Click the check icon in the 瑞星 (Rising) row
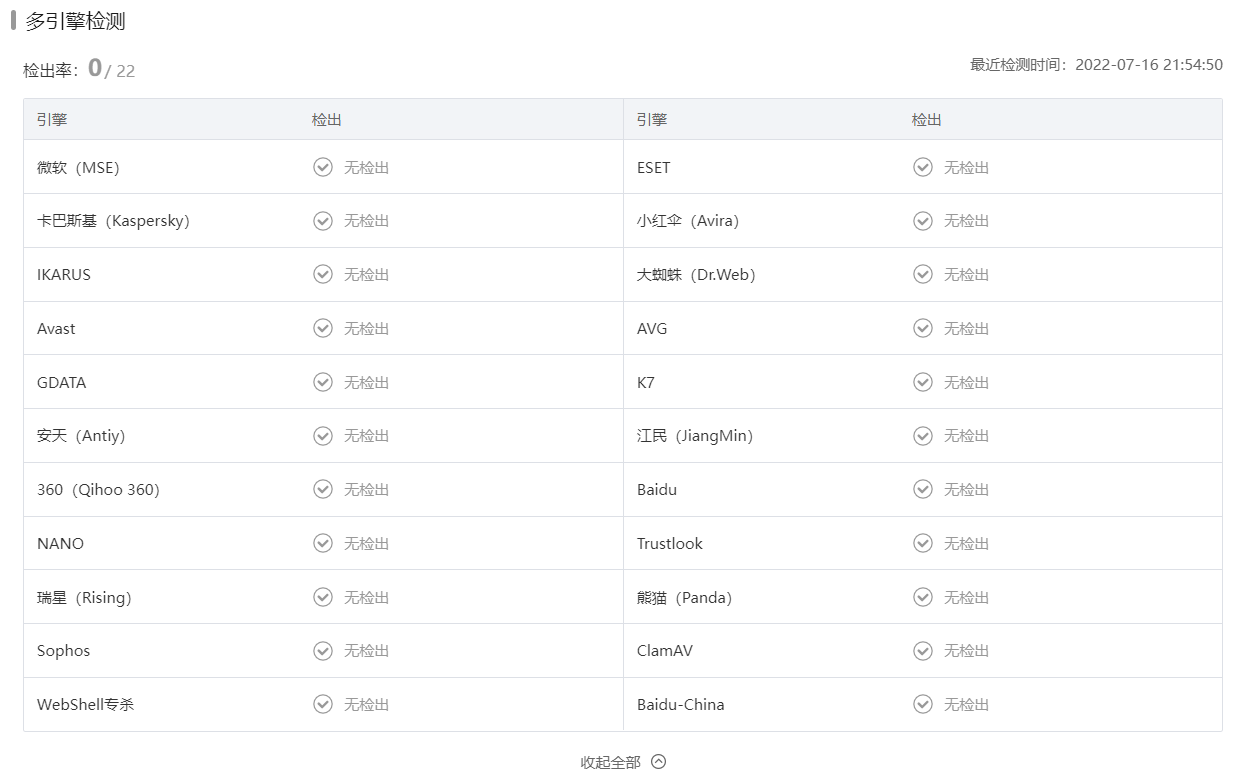Screen dimensions: 1241x781 click(x=323, y=597)
